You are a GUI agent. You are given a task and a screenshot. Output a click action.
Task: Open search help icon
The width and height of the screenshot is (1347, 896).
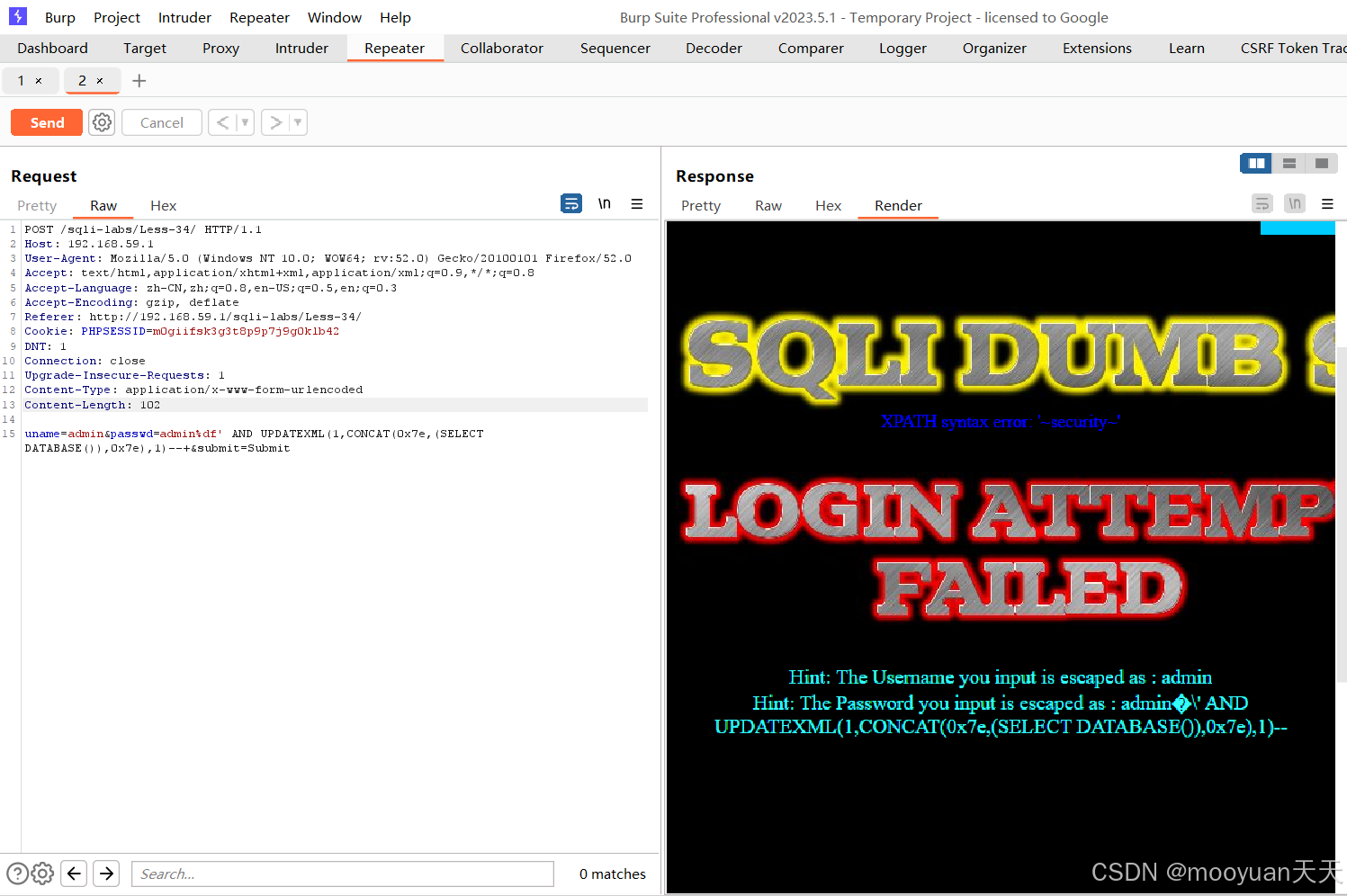tap(17, 874)
